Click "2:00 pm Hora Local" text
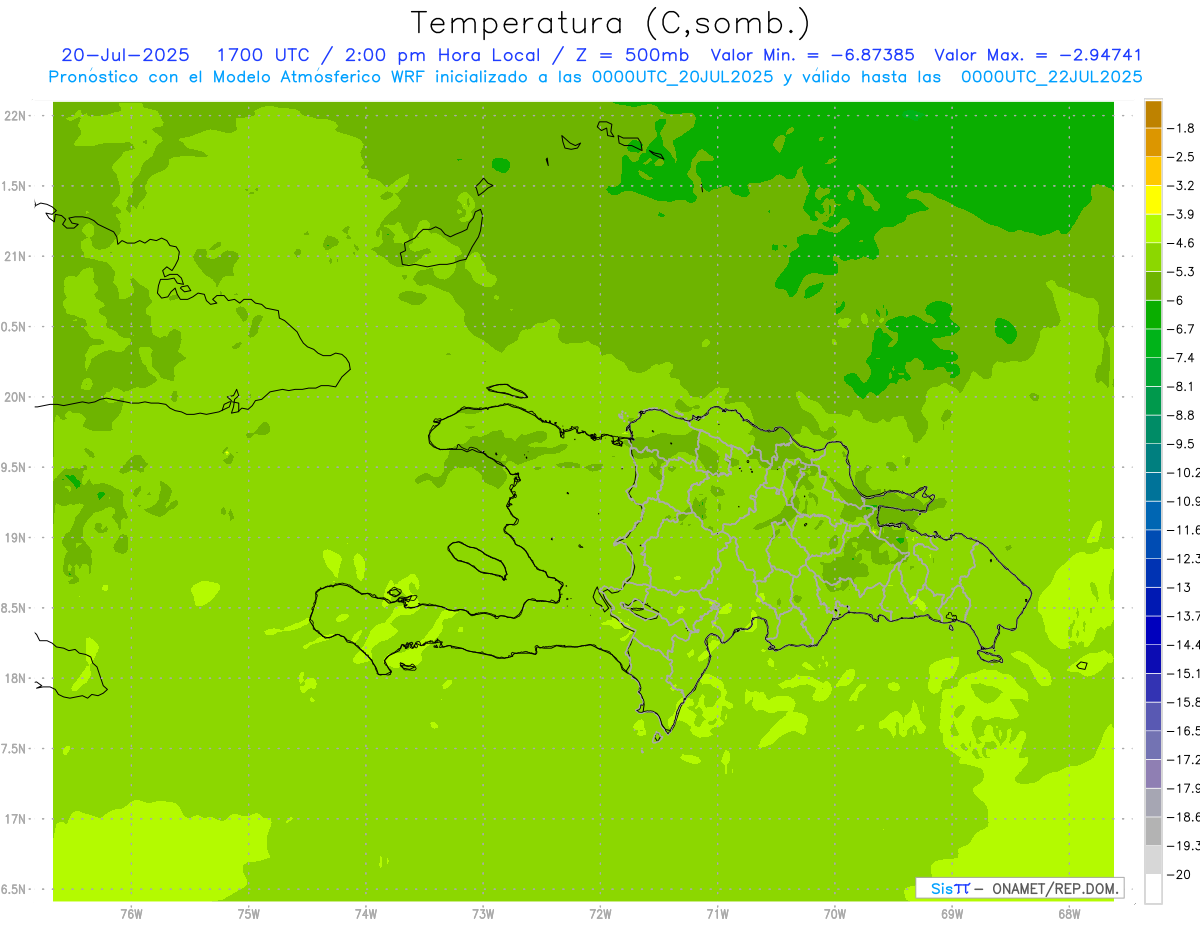This screenshot has width=1200, height=927. [442, 55]
